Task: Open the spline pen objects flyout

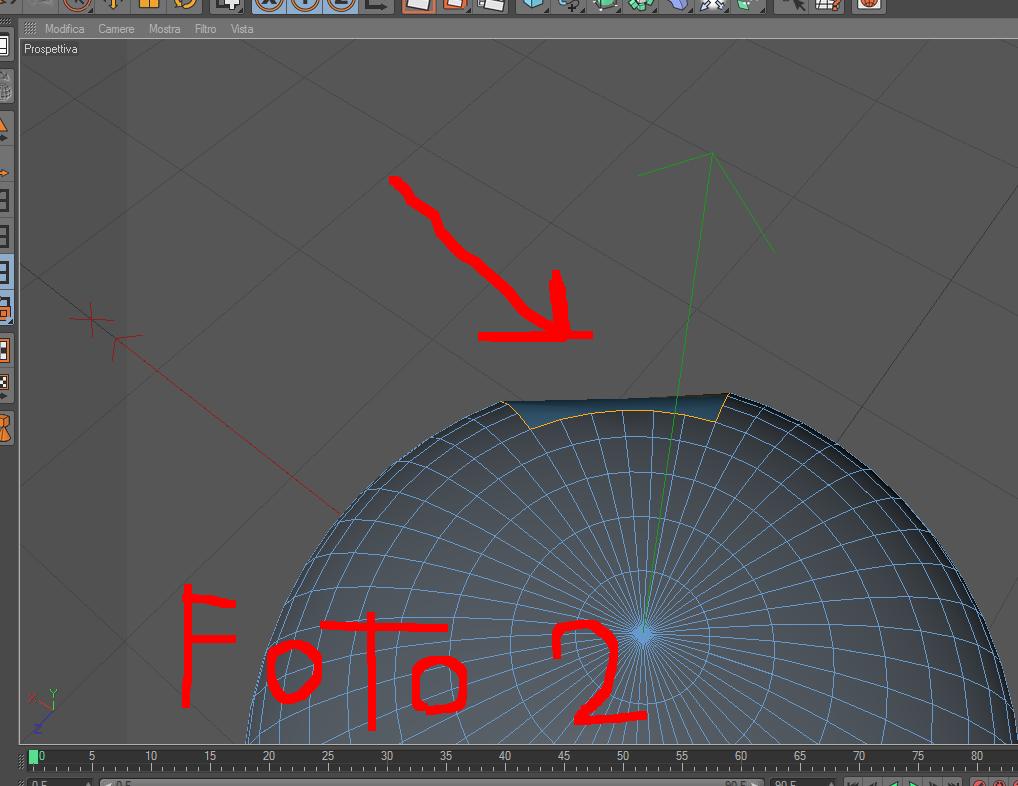Action: [569, 5]
